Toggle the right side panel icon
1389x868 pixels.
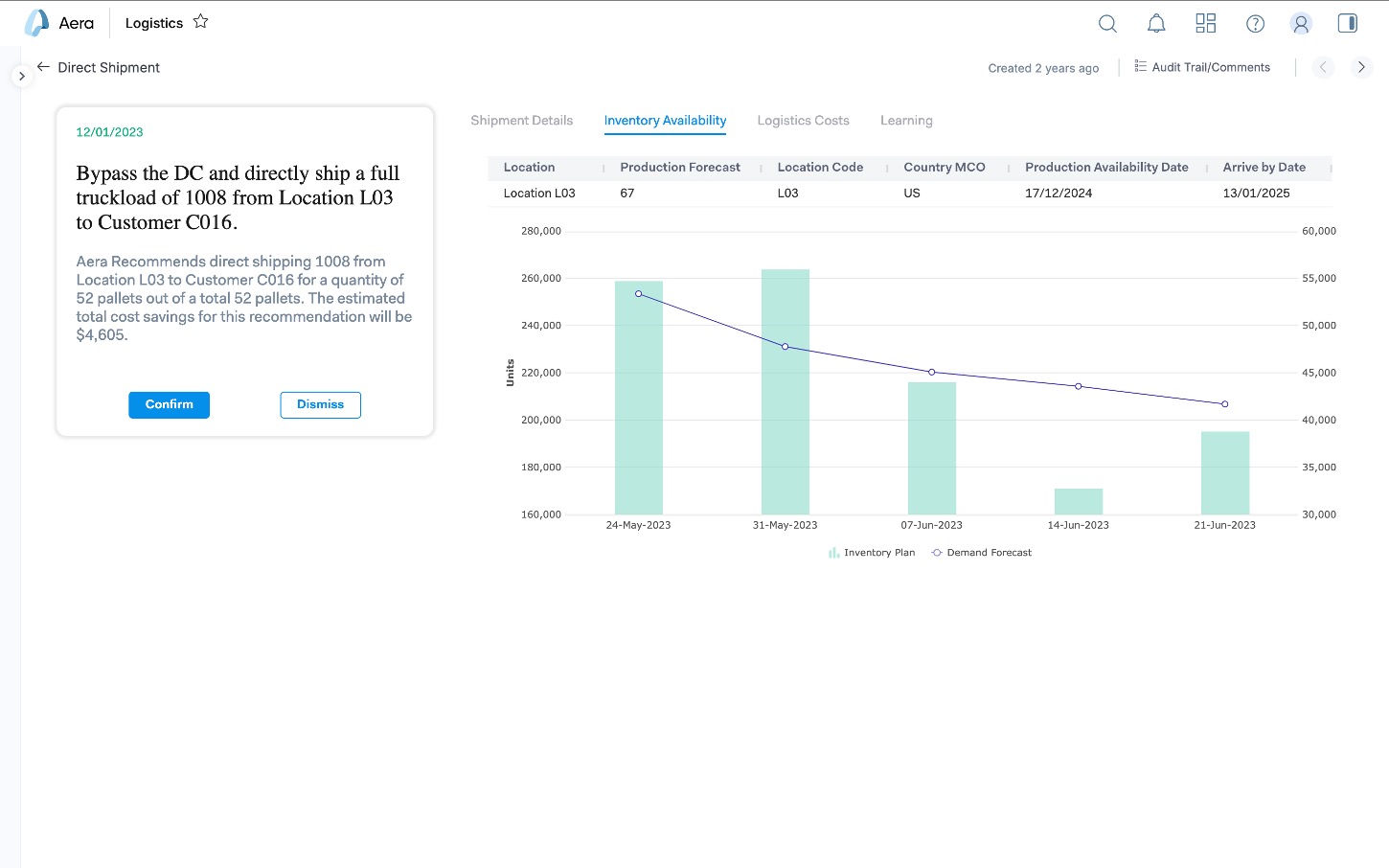click(x=1347, y=23)
